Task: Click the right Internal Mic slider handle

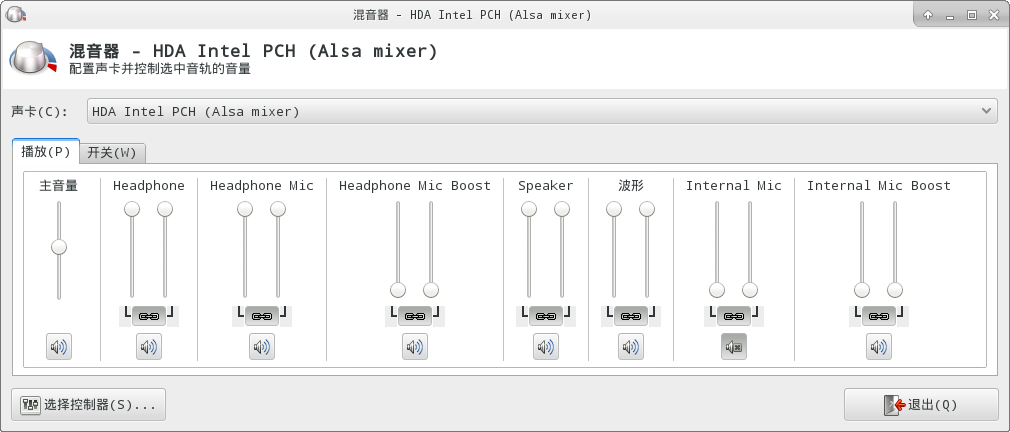Action: coord(750,290)
